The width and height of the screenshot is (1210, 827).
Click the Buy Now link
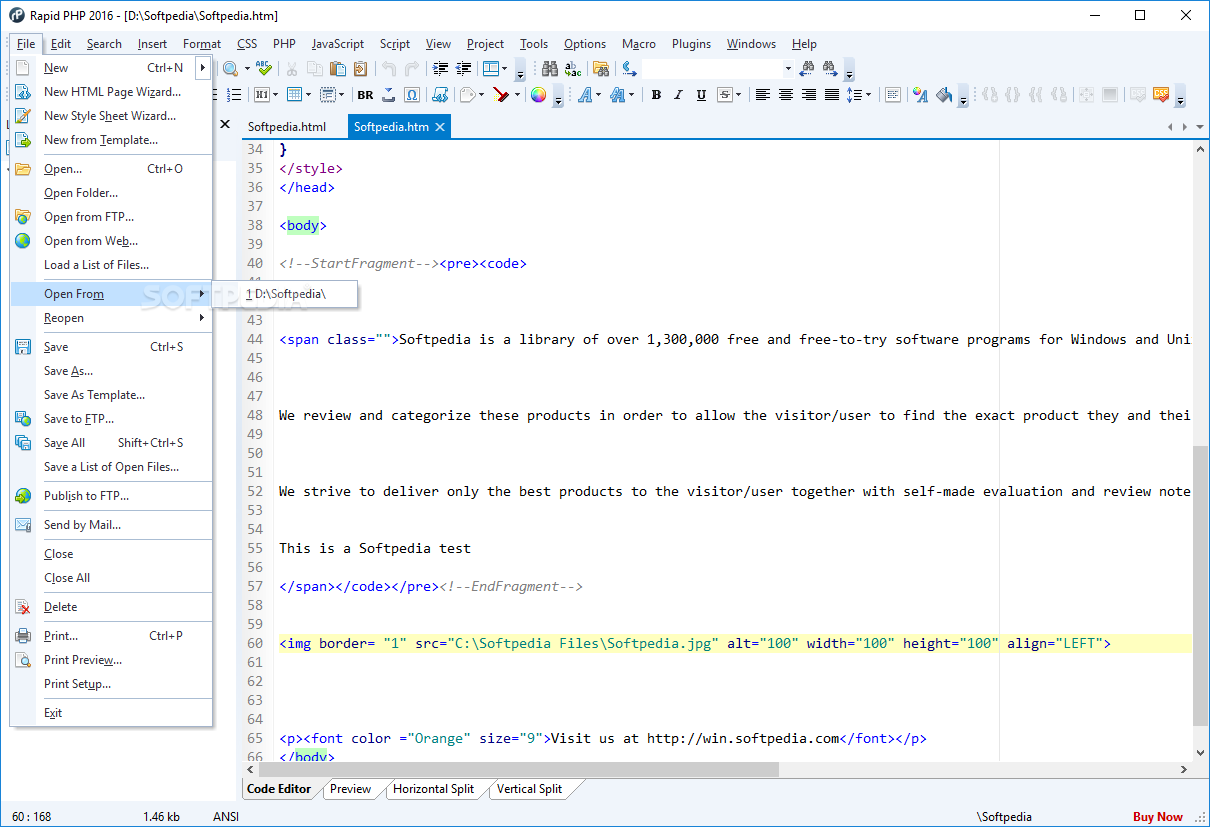[x=1157, y=817]
